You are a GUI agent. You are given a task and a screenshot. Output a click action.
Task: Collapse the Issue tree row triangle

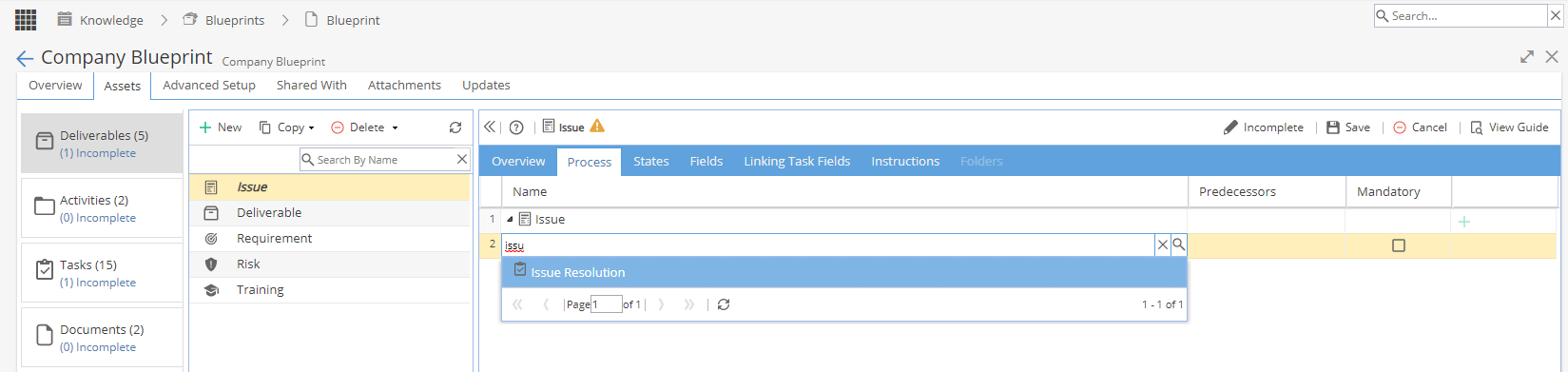point(510,219)
